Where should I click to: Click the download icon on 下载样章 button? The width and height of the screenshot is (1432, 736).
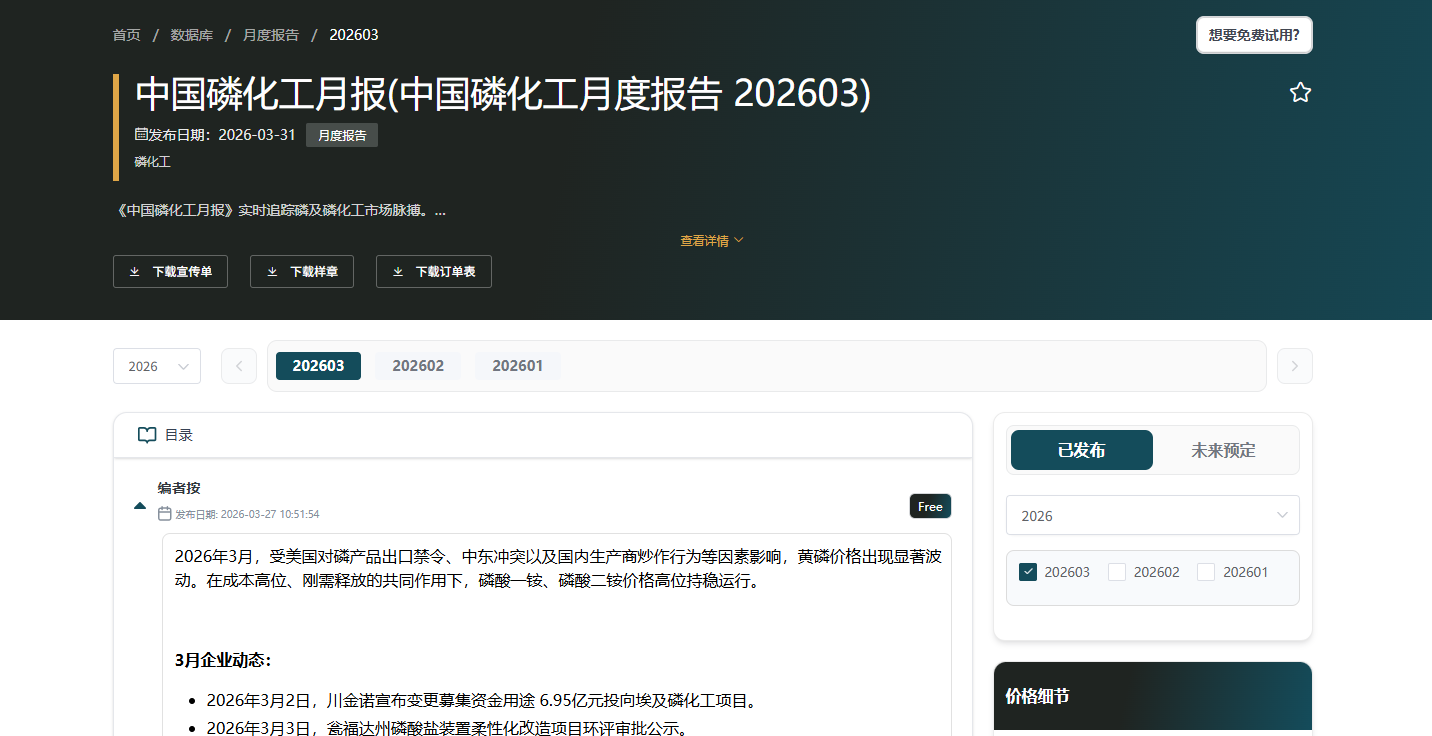pyautogui.click(x=270, y=271)
